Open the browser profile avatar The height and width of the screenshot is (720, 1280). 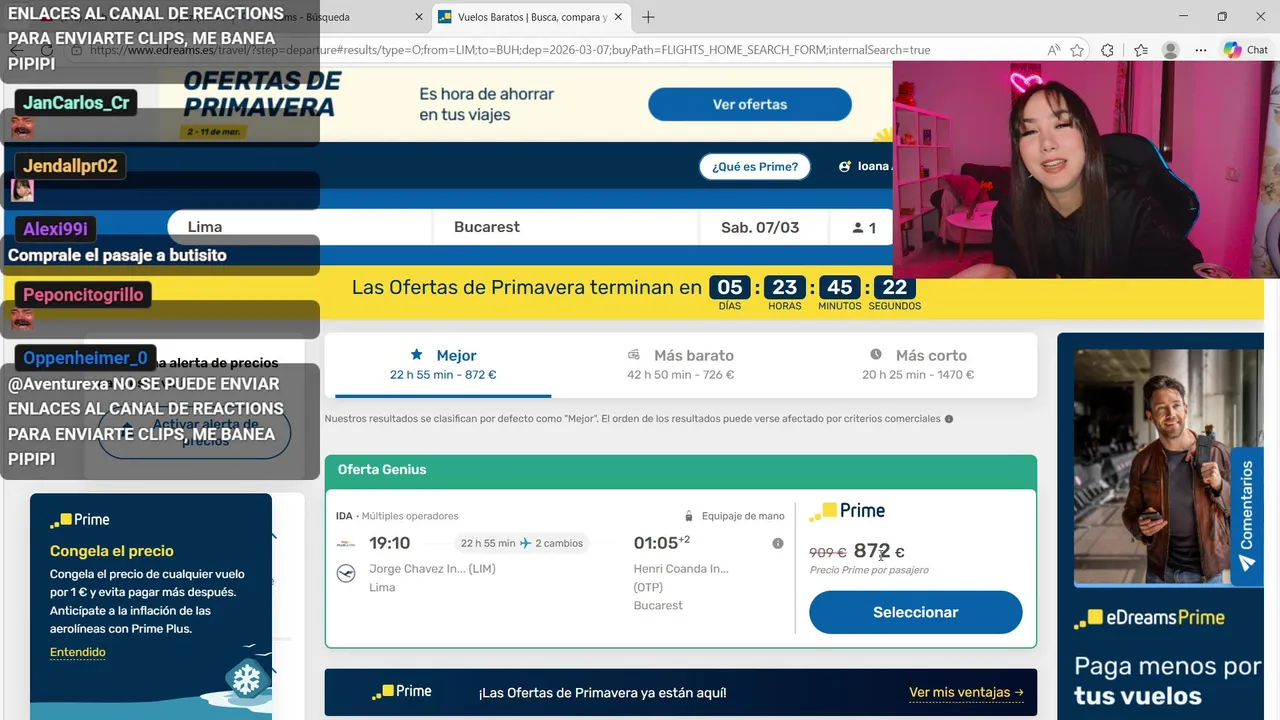point(1171,50)
